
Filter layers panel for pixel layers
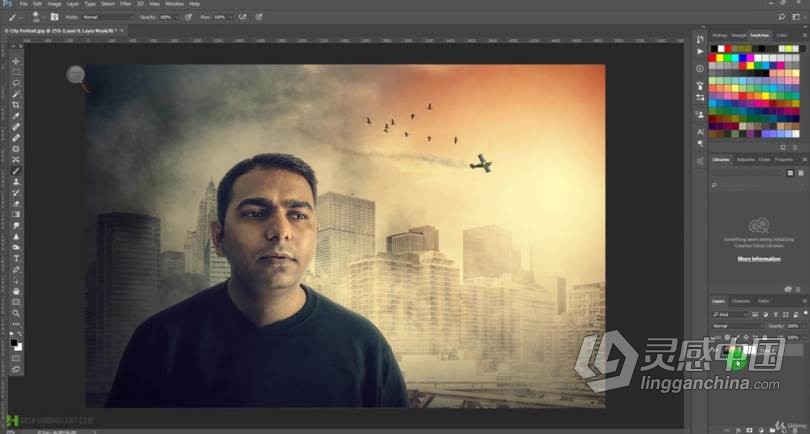tap(755, 314)
